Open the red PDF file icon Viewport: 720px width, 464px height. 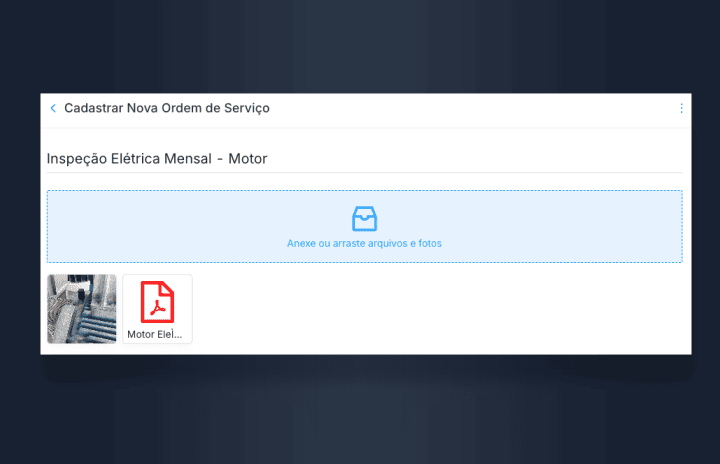[158, 302]
